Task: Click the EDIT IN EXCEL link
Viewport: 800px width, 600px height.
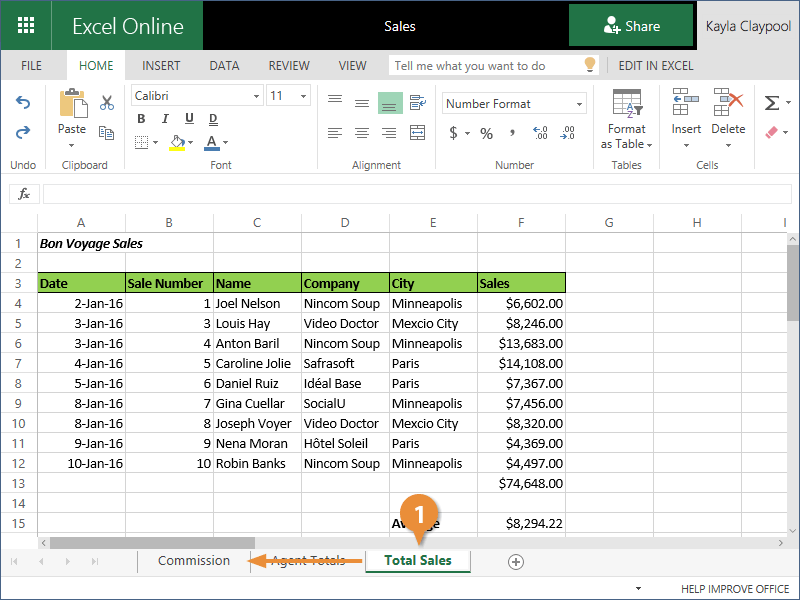Action: pos(655,66)
